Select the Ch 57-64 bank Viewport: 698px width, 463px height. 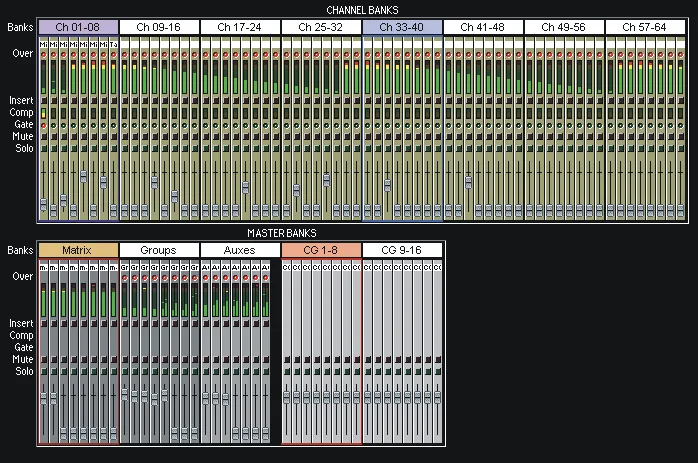645,27
